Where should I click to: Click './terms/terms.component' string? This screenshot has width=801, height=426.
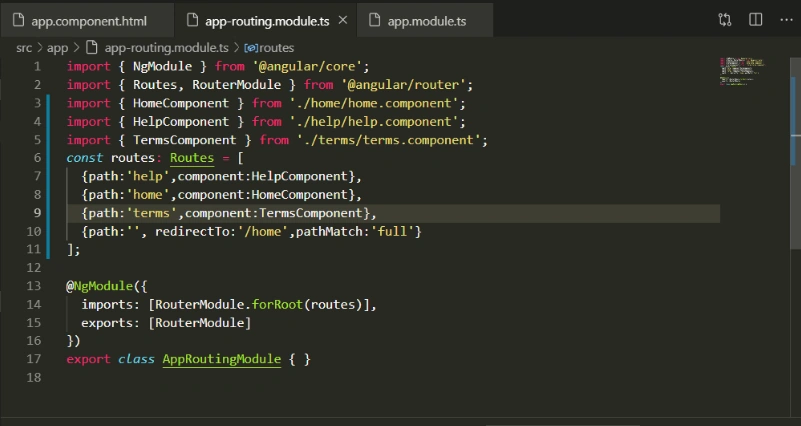pyautogui.click(x=389, y=140)
